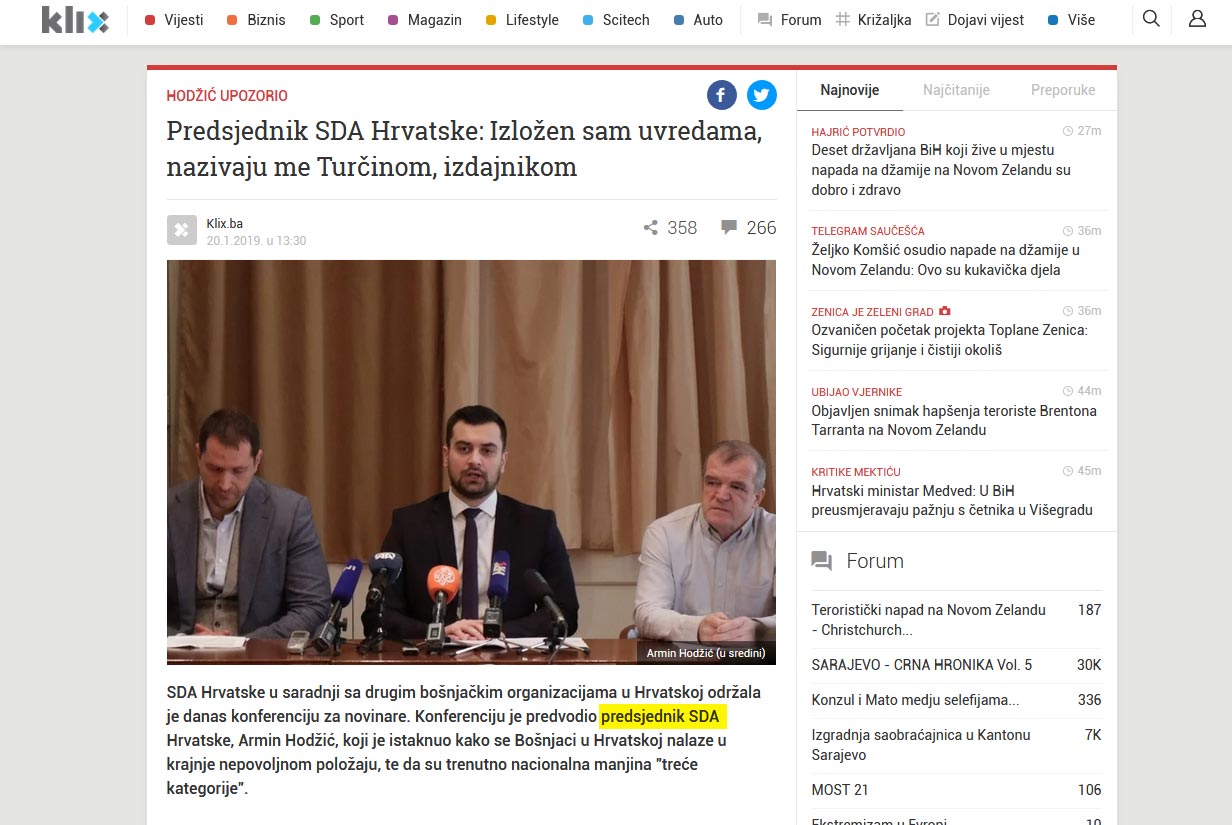
Task: Switch to the Preporuke tab
Action: coord(1063,90)
